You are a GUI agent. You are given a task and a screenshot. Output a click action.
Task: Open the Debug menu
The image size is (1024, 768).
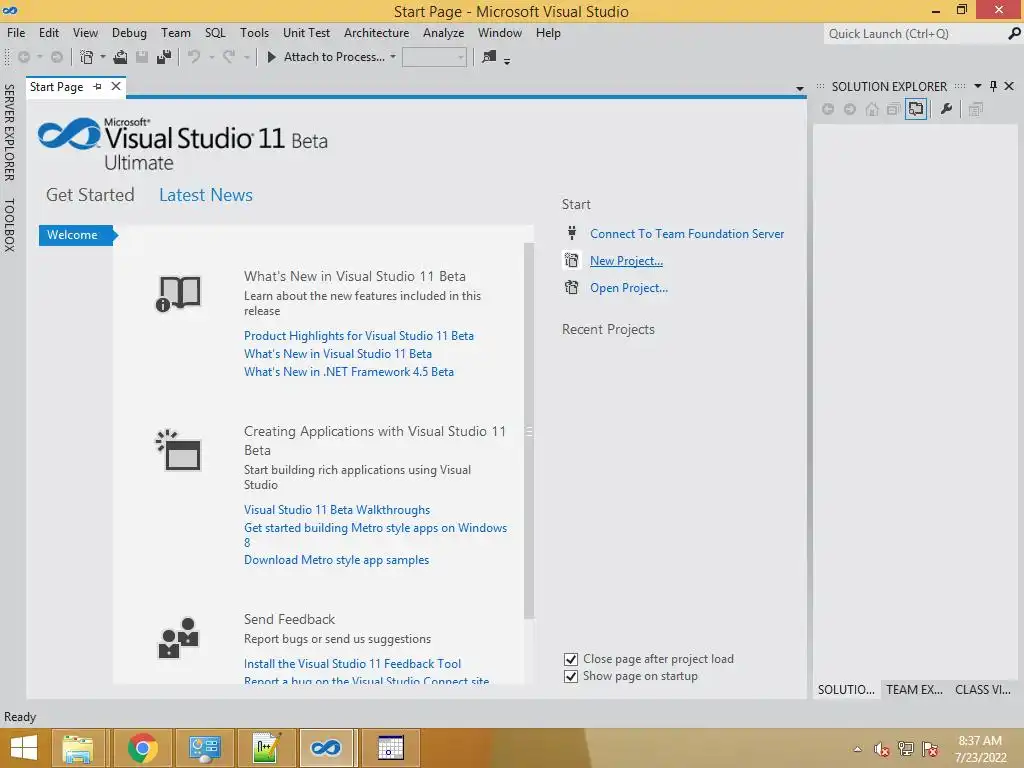[x=129, y=33]
